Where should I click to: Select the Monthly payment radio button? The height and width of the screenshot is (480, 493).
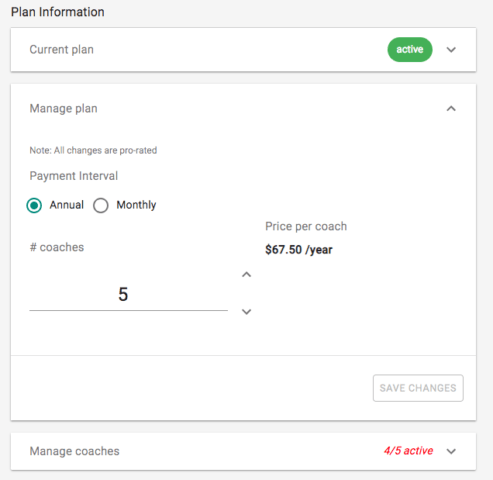click(101, 205)
